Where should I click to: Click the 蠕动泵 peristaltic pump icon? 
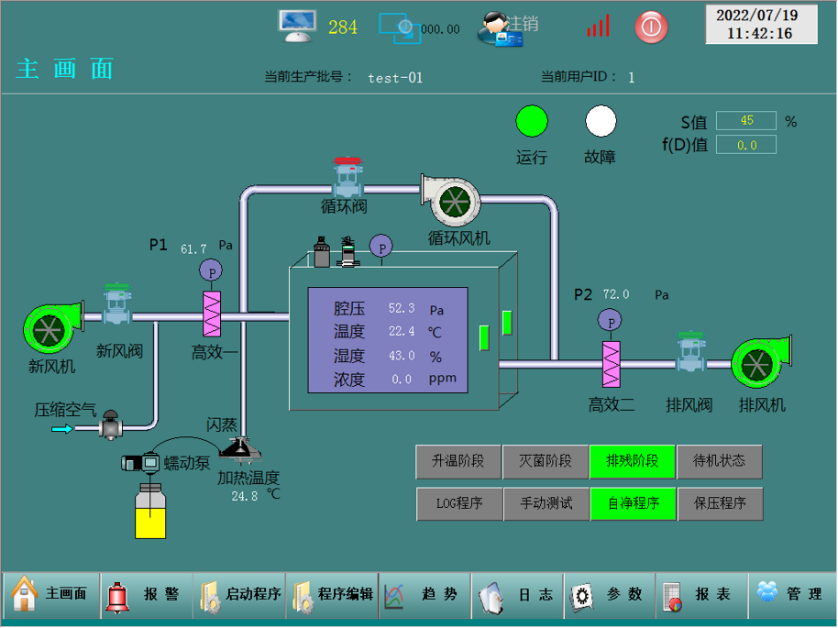[x=140, y=463]
